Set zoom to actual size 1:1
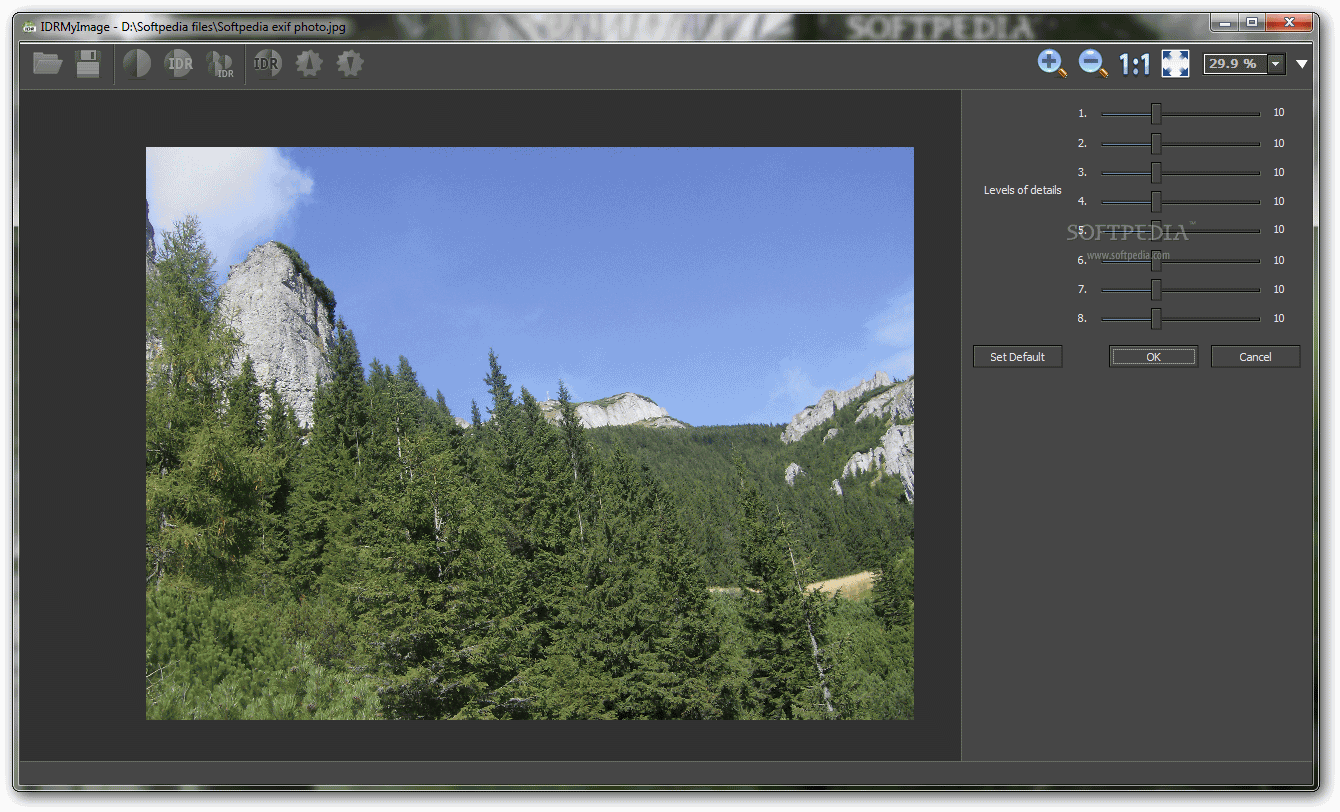The width and height of the screenshot is (1340, 812). click(1134, 65)
